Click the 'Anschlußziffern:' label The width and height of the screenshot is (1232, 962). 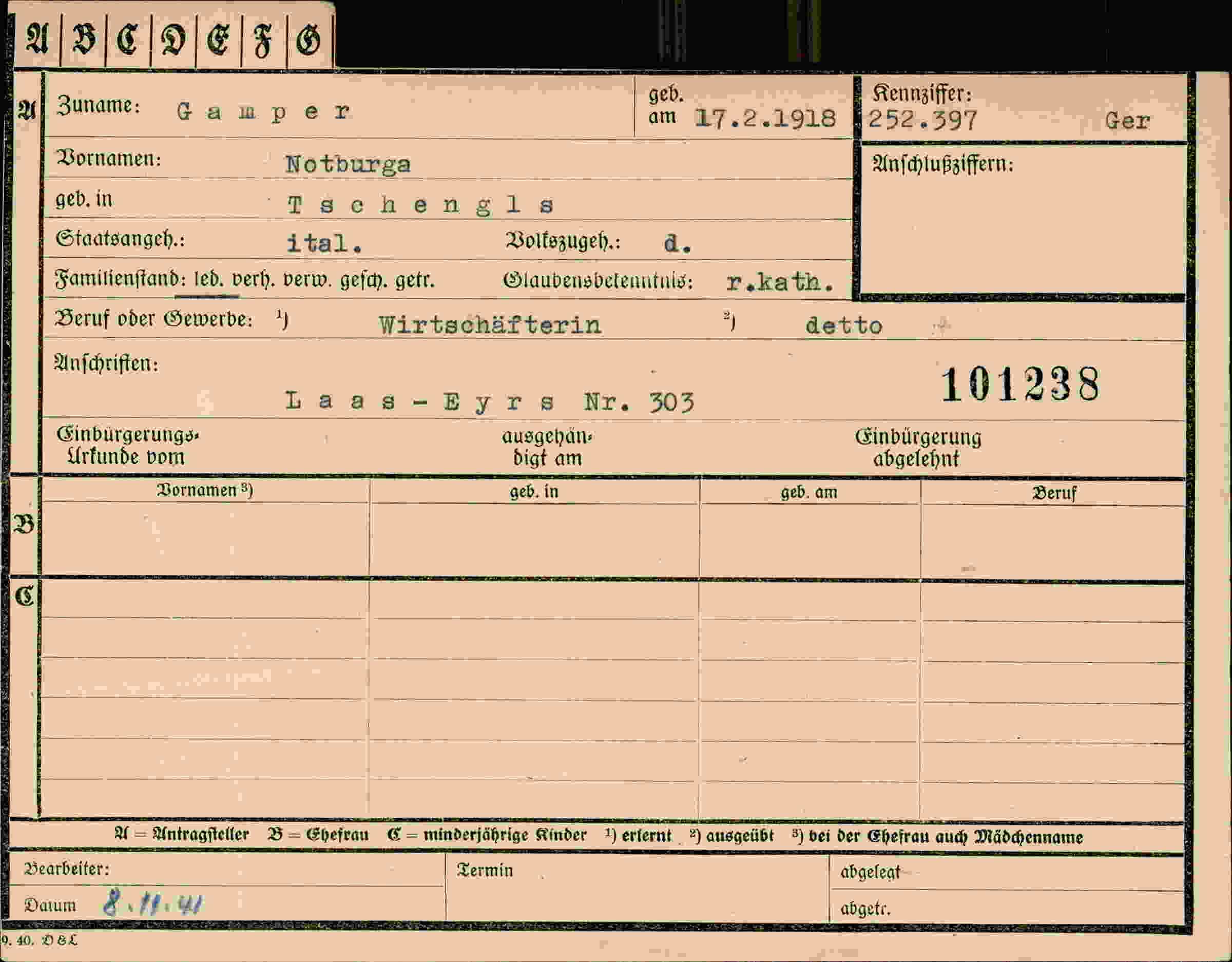point(942,164)
